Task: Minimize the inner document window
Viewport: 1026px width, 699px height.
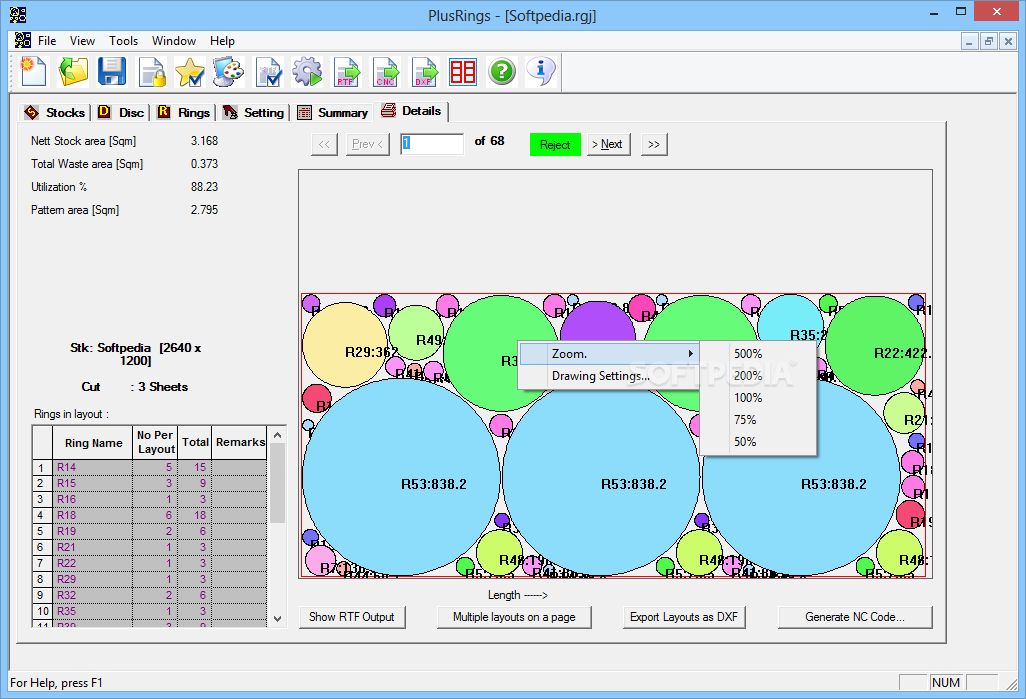Action: coord(969,41)
